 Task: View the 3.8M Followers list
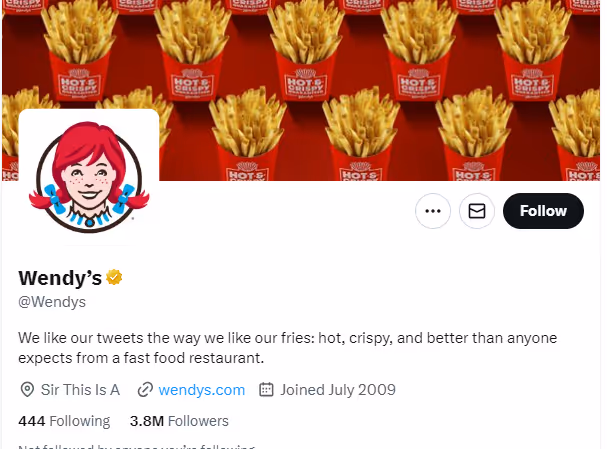pyautogui.click(x=179, y=421)
